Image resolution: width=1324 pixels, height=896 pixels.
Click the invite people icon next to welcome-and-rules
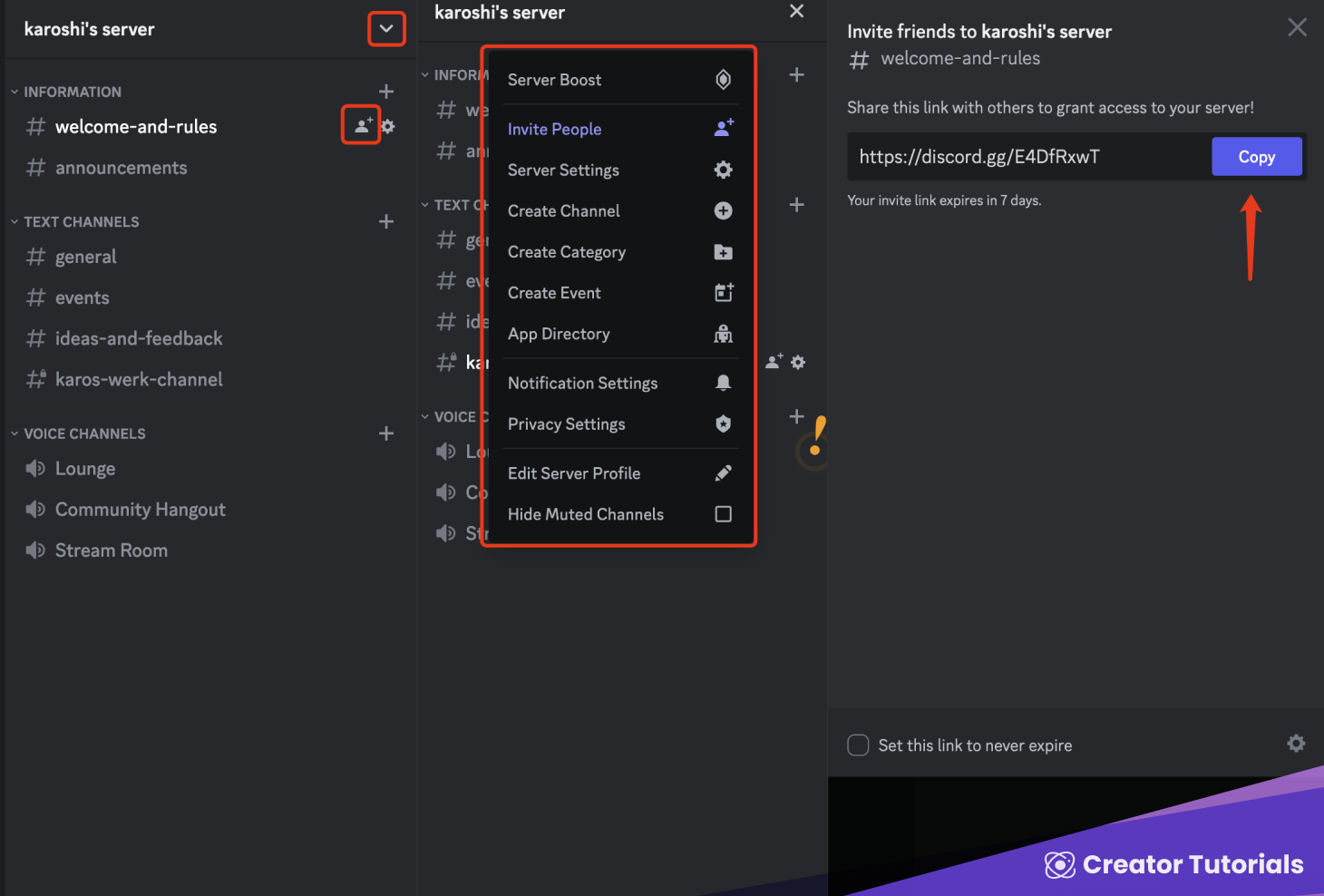[360, 125]
